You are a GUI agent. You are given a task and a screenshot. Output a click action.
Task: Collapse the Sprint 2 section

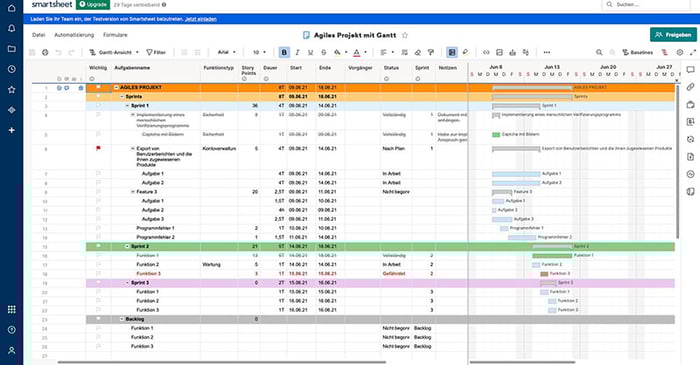(x=127, y=246)
